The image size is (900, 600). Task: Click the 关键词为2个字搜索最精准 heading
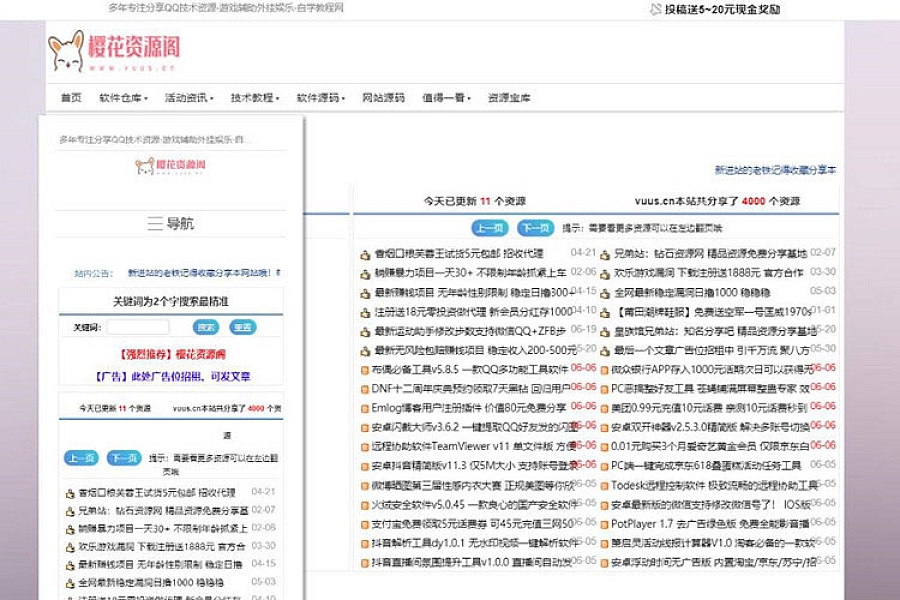171,301
